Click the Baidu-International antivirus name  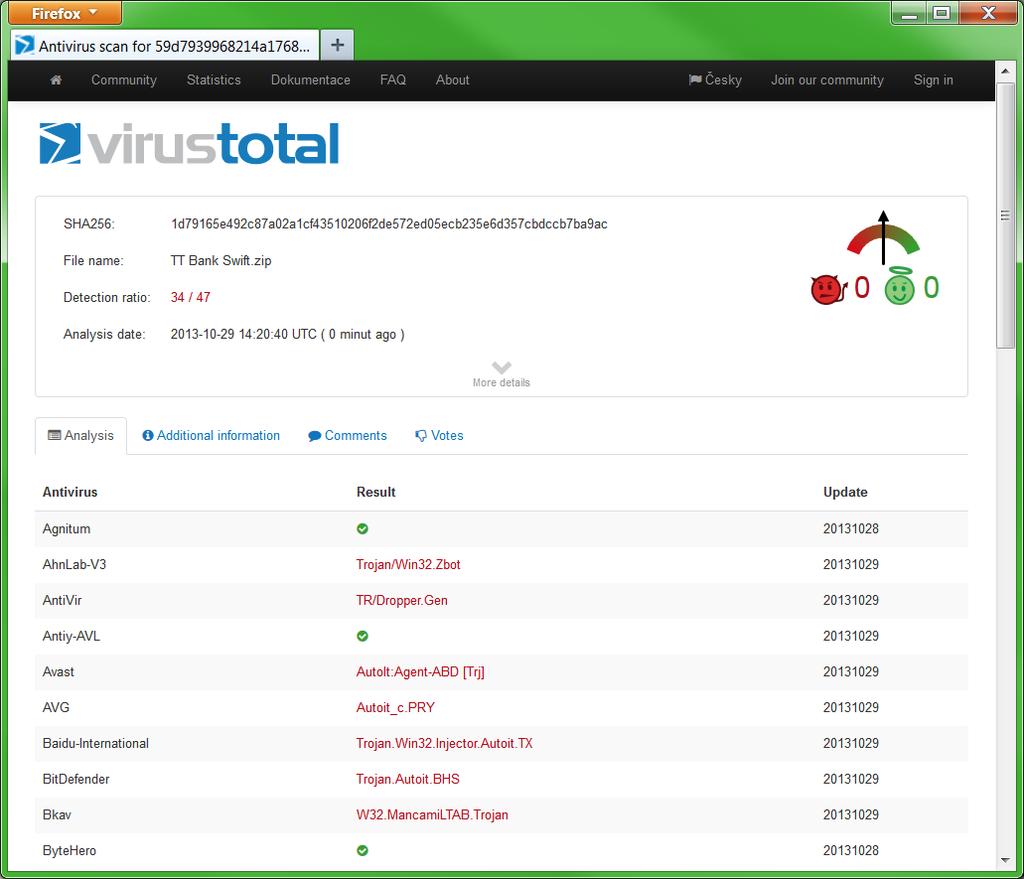coord(95,743)
